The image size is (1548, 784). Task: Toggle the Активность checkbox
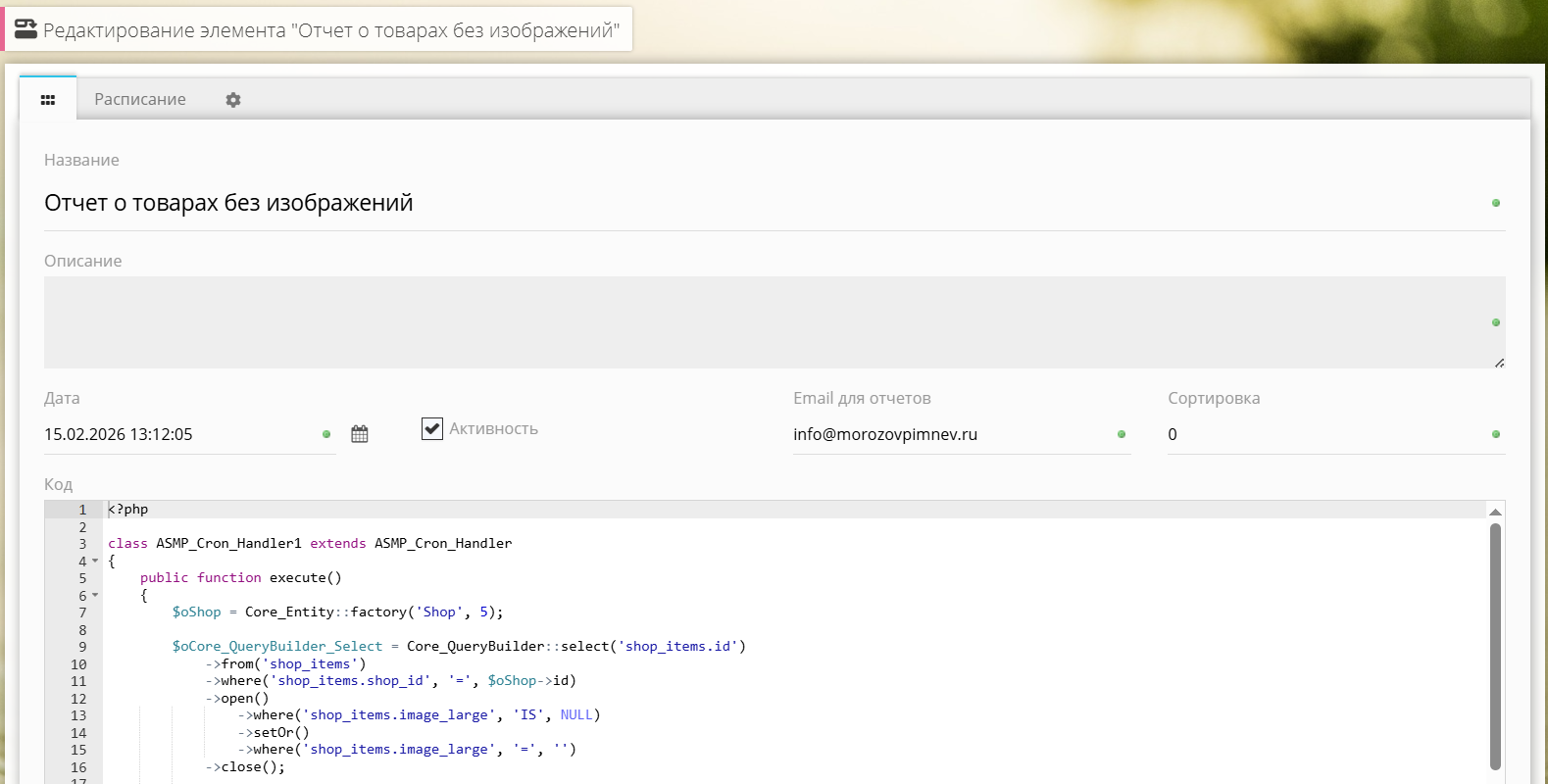click(432, 428)
